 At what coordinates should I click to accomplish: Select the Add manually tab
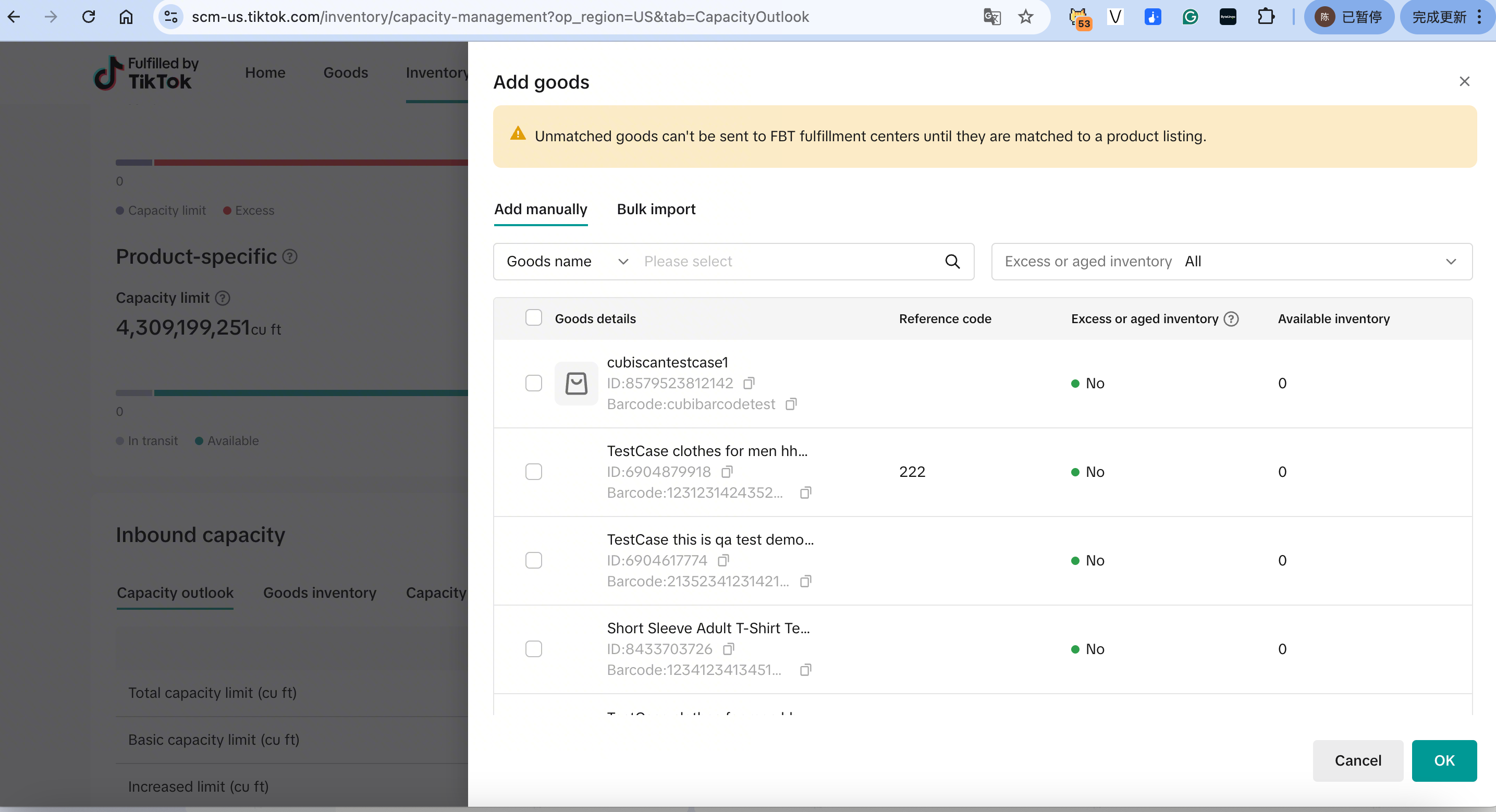click(540, 209)
